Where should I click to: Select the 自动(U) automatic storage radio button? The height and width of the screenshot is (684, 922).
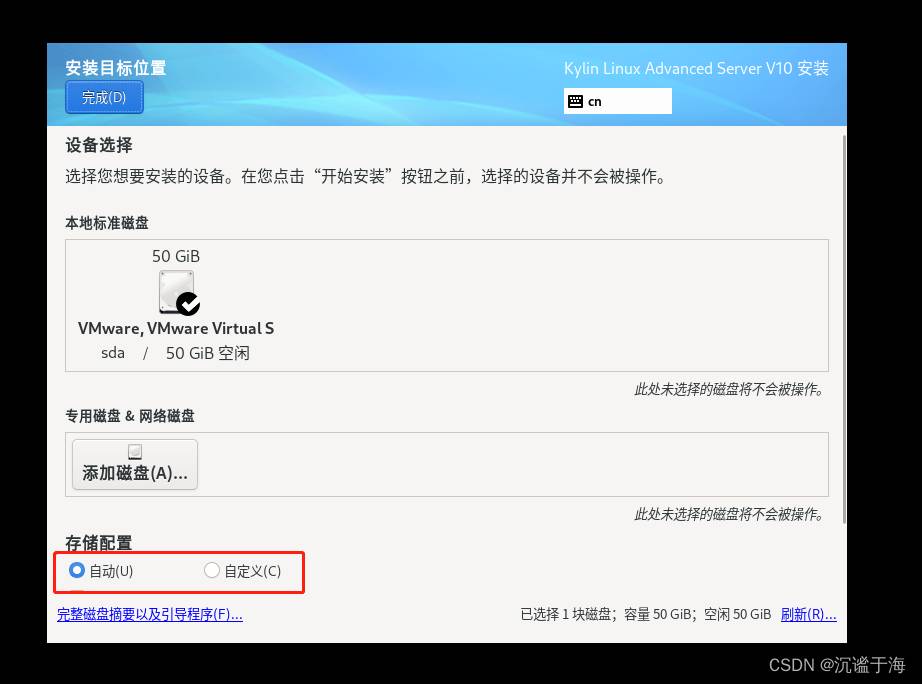[77, 570]
